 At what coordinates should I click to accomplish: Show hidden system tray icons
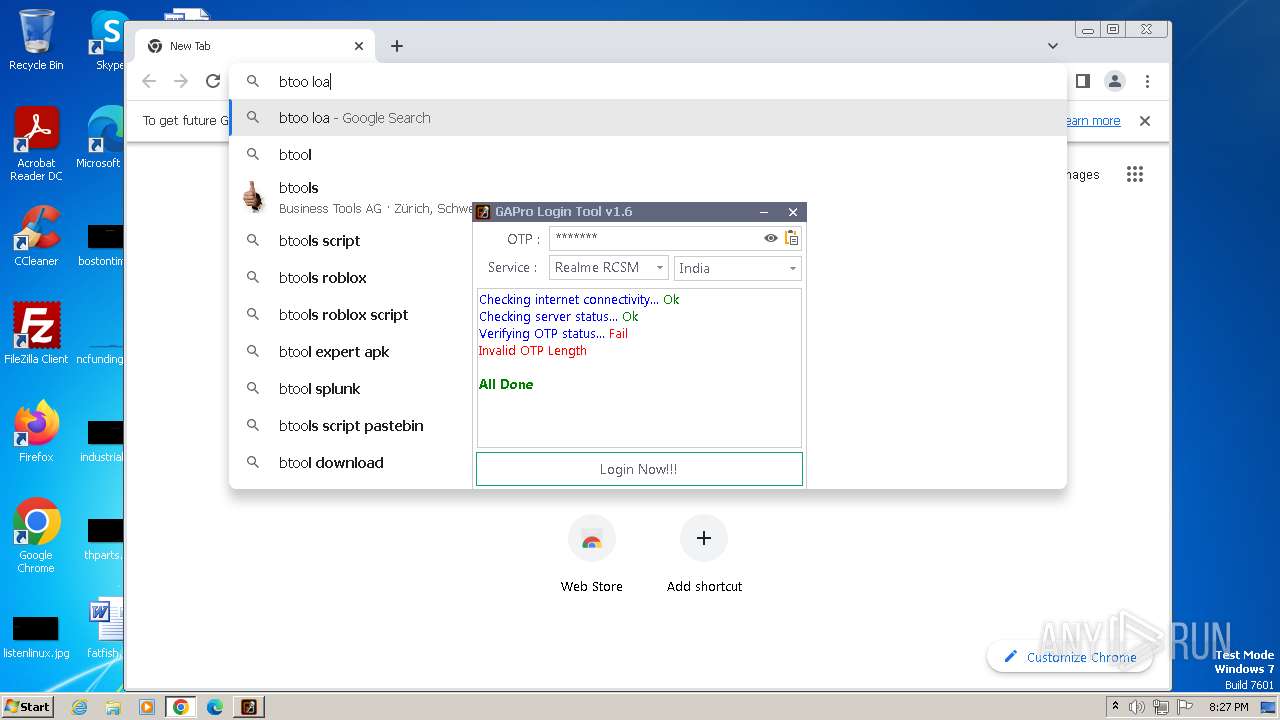pos(1115,707)
